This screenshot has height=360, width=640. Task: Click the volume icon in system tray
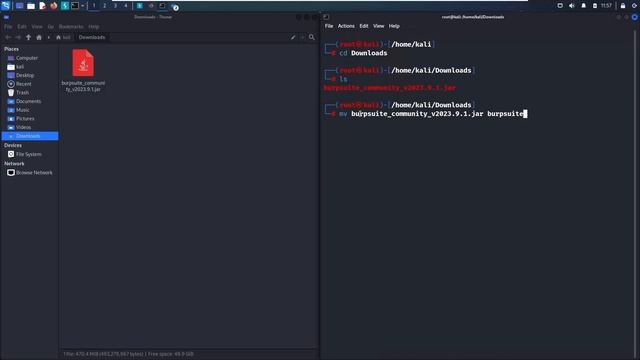point(571,6)
